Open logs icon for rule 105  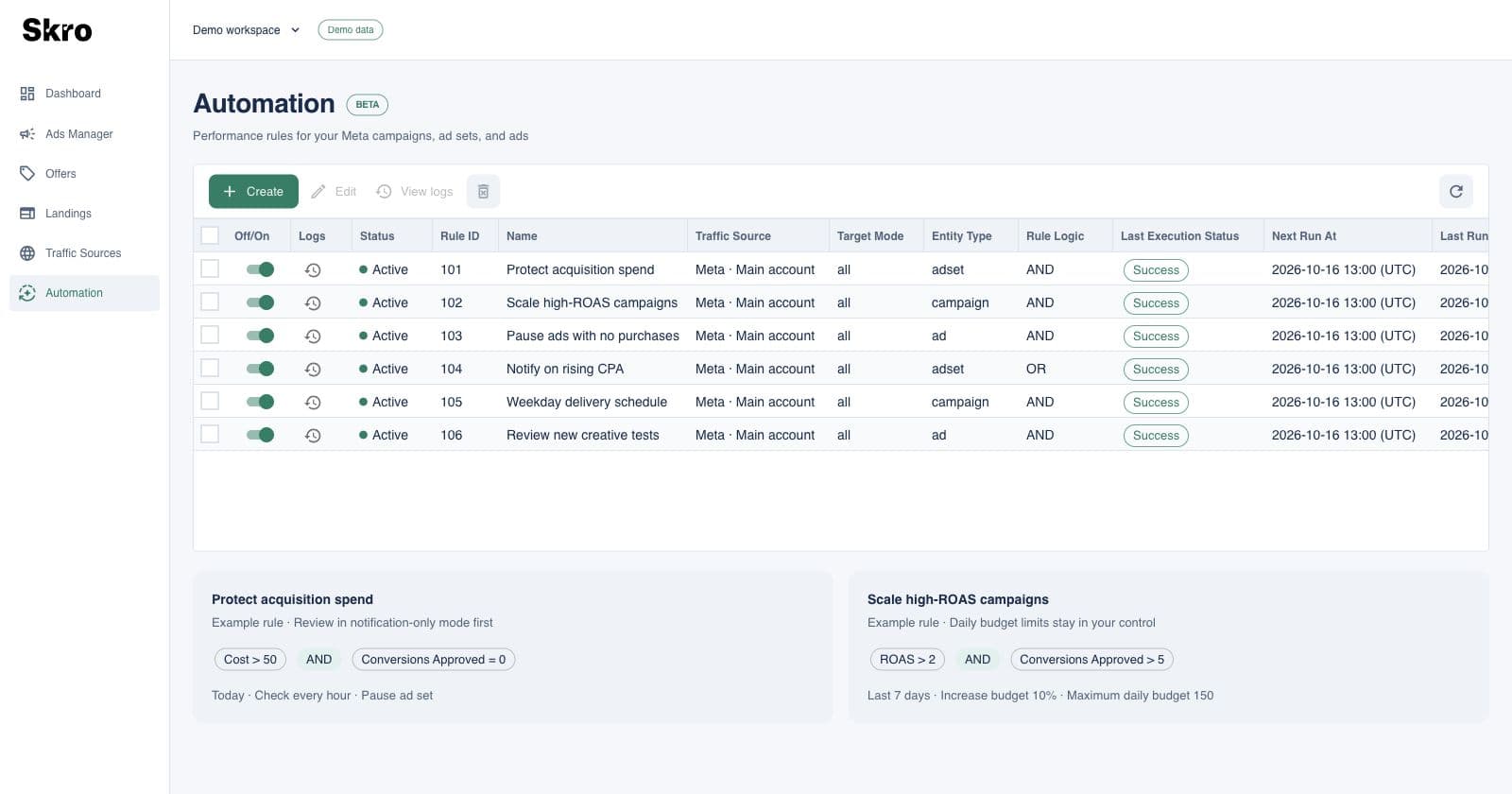tap(313, 403)
